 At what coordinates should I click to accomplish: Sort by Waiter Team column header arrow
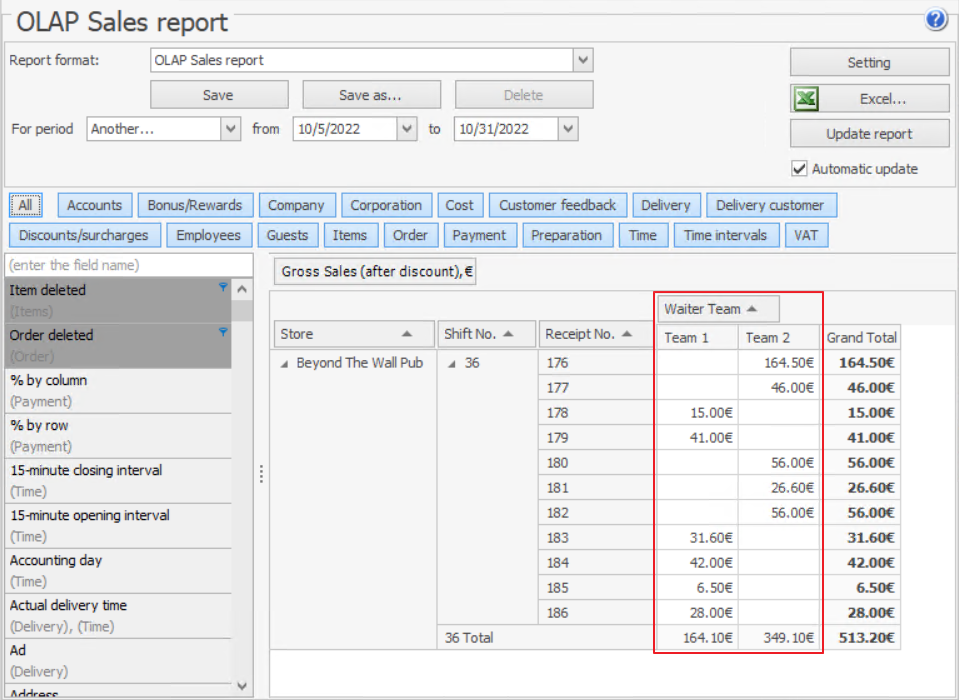752,309
